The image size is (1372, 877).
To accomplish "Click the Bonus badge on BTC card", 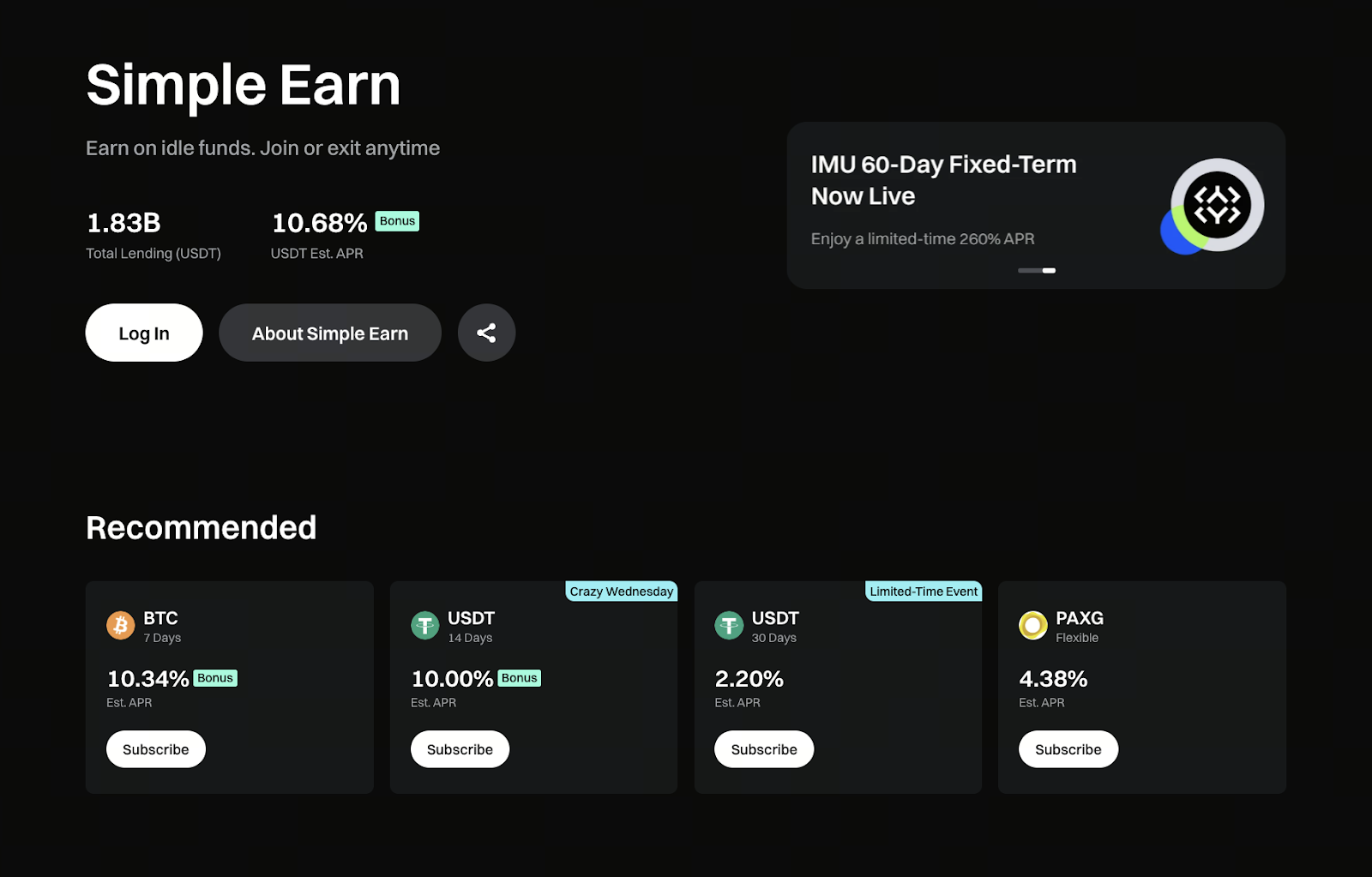I will coord(215,678).
